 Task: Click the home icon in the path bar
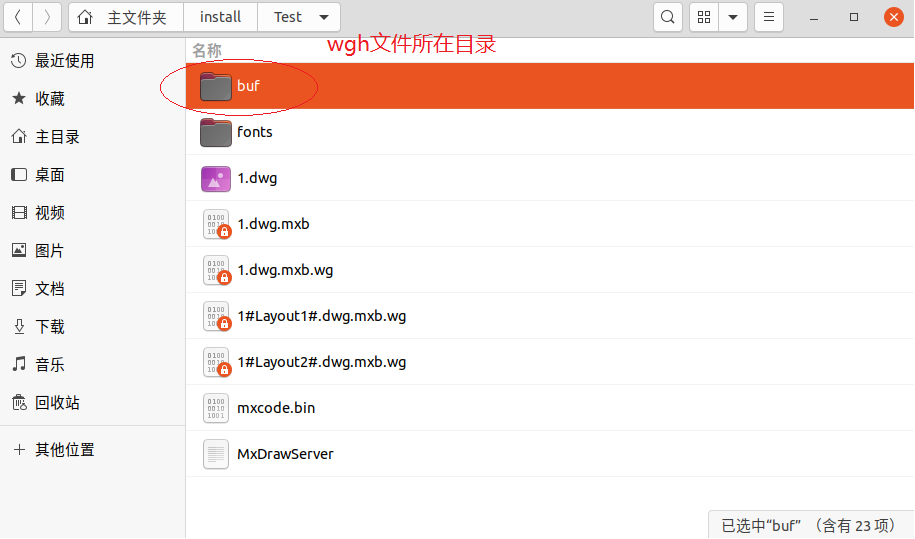(85, 18)
